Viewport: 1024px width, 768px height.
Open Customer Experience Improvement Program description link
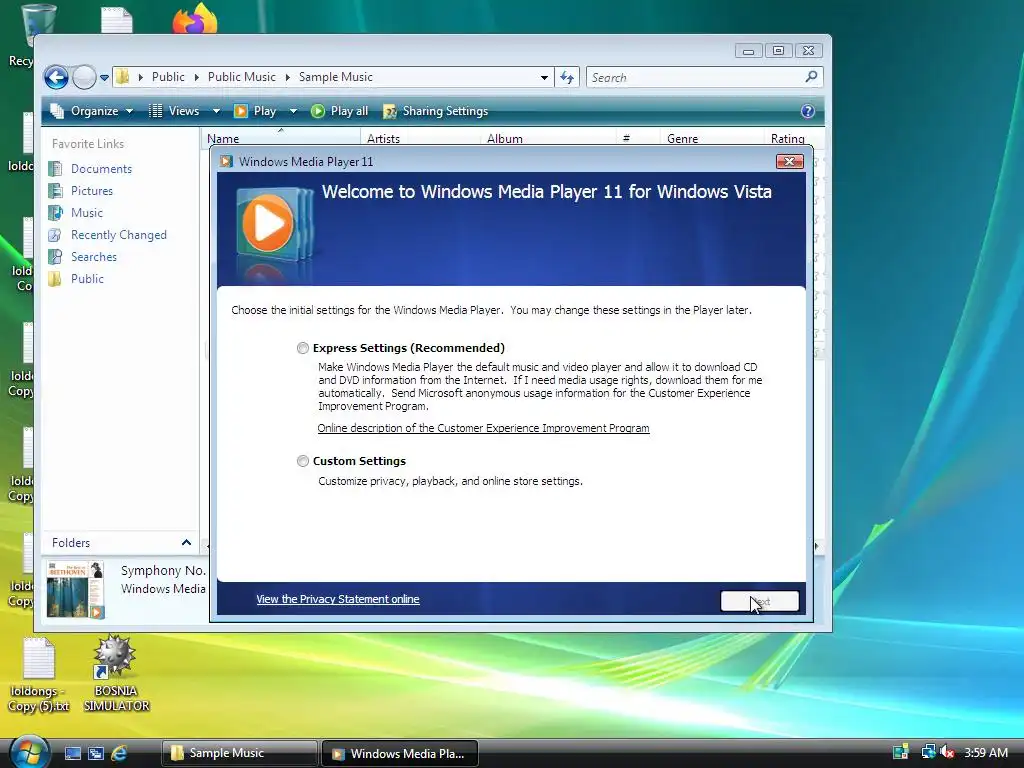[x=483, y=428]
